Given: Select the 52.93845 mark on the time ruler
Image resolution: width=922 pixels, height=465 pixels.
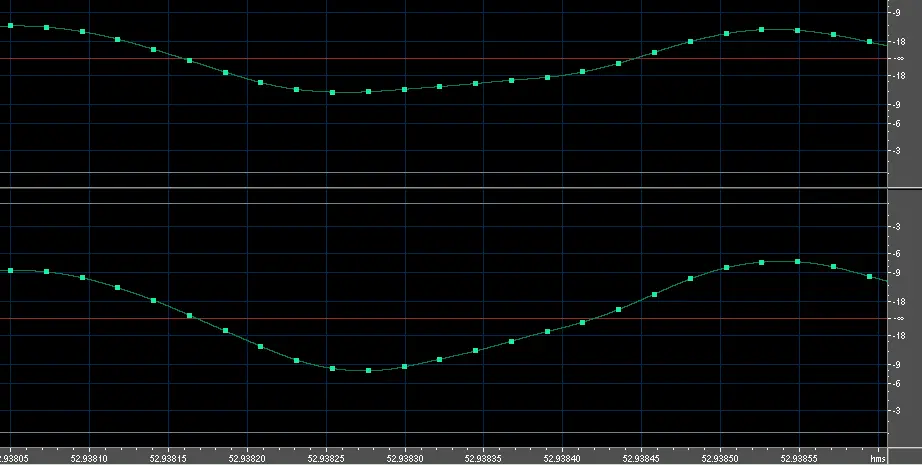Looking at the screenshot, I should (641, 458).
